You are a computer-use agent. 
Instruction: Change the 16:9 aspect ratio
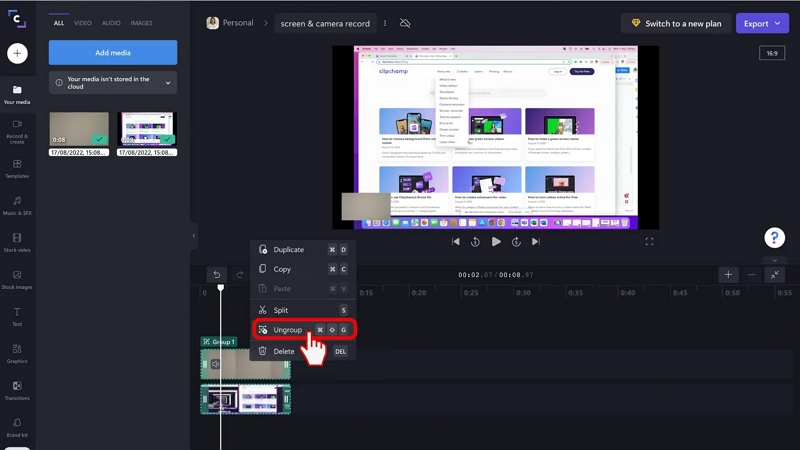772,53
